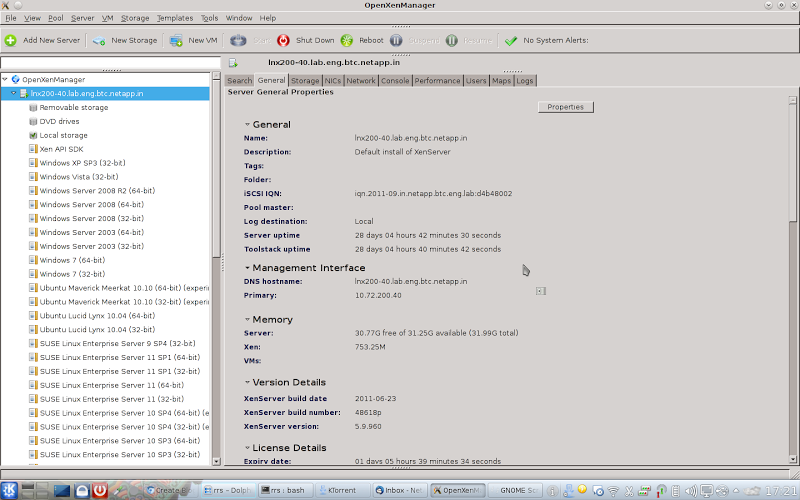Click the tree panel vertical scrollbar
The image size is (800, 500).
point(216,168)
